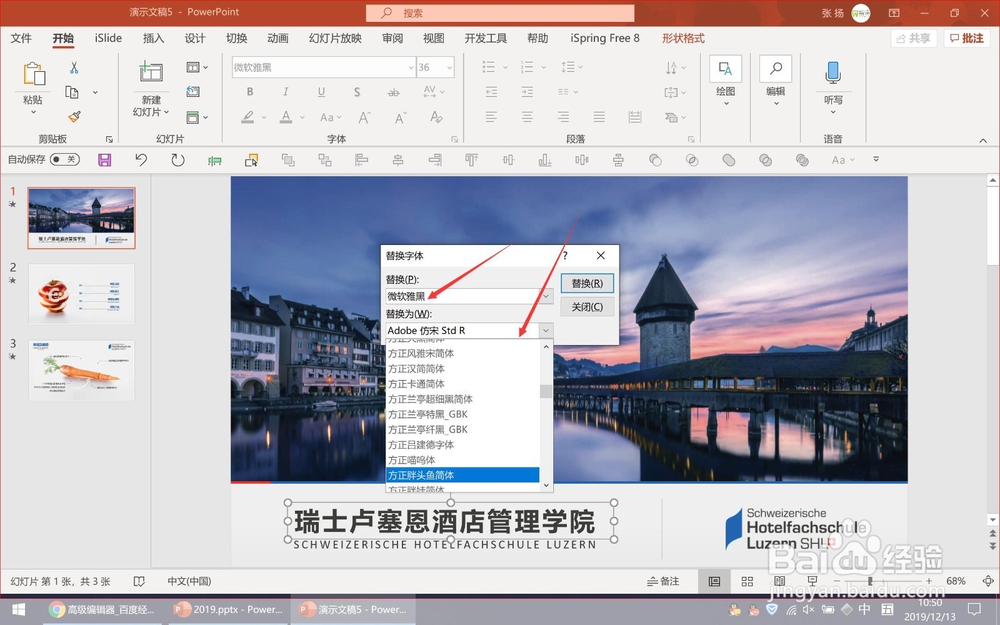Image resolution: width=1000 pixels, height=625 pixels.
Task: Open Reading view in status bar
Action: click(x=779, y=581)
